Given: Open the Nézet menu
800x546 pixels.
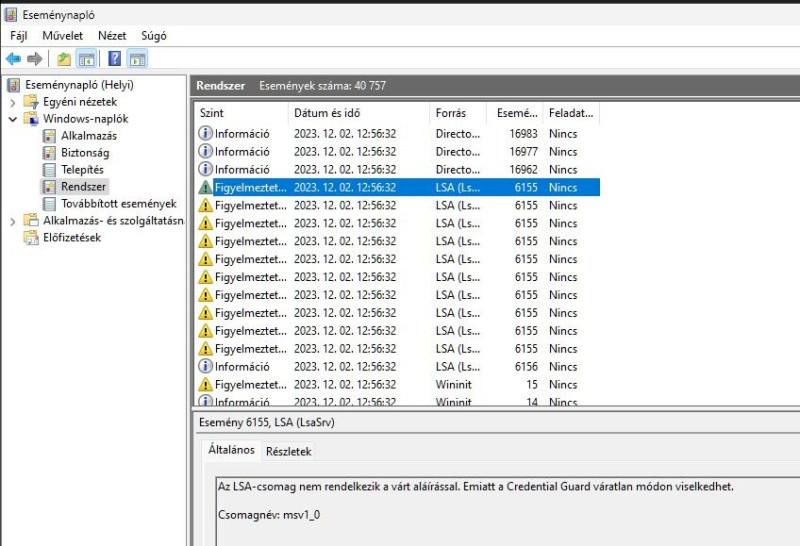Looking at the screenshot, I should [x=112, y=36].
